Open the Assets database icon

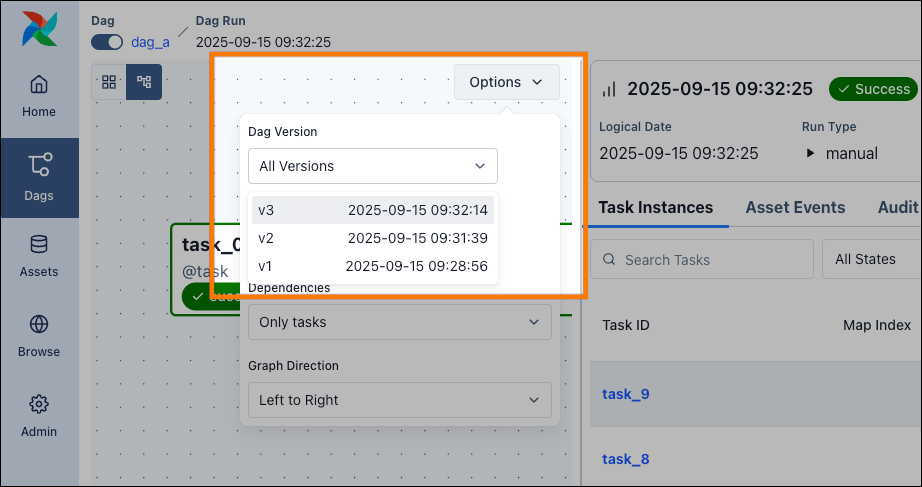[39, 256]
